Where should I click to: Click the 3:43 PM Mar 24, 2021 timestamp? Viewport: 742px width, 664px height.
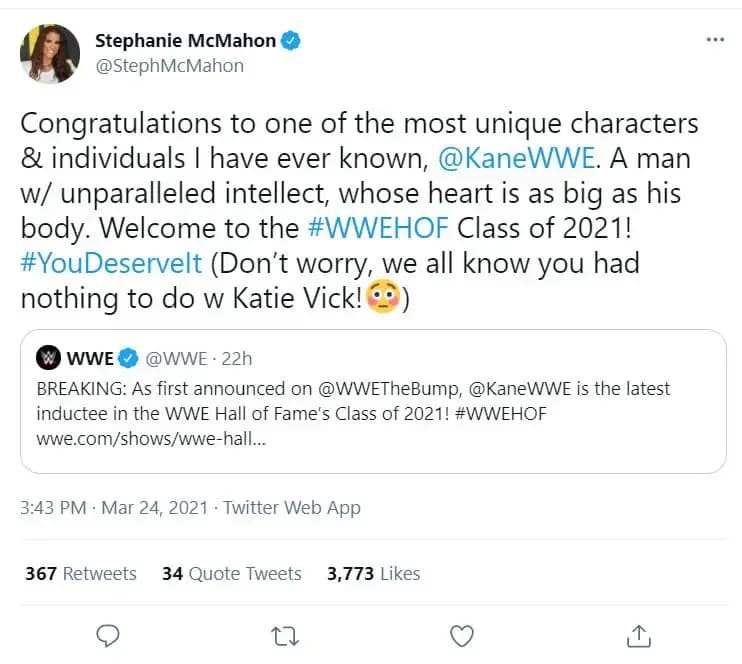[114, 508]
